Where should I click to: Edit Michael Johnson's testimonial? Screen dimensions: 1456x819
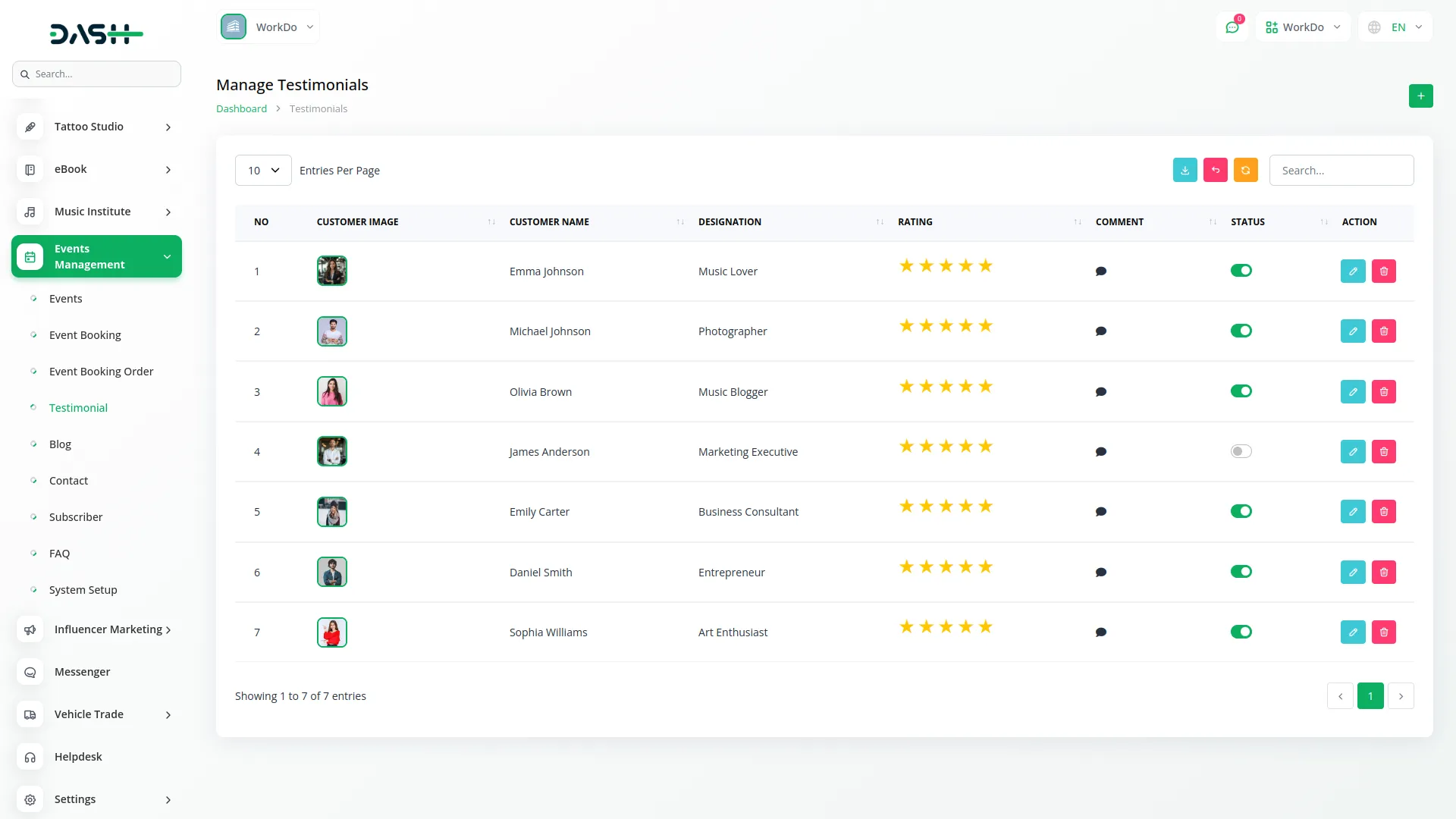point(1352,331)
